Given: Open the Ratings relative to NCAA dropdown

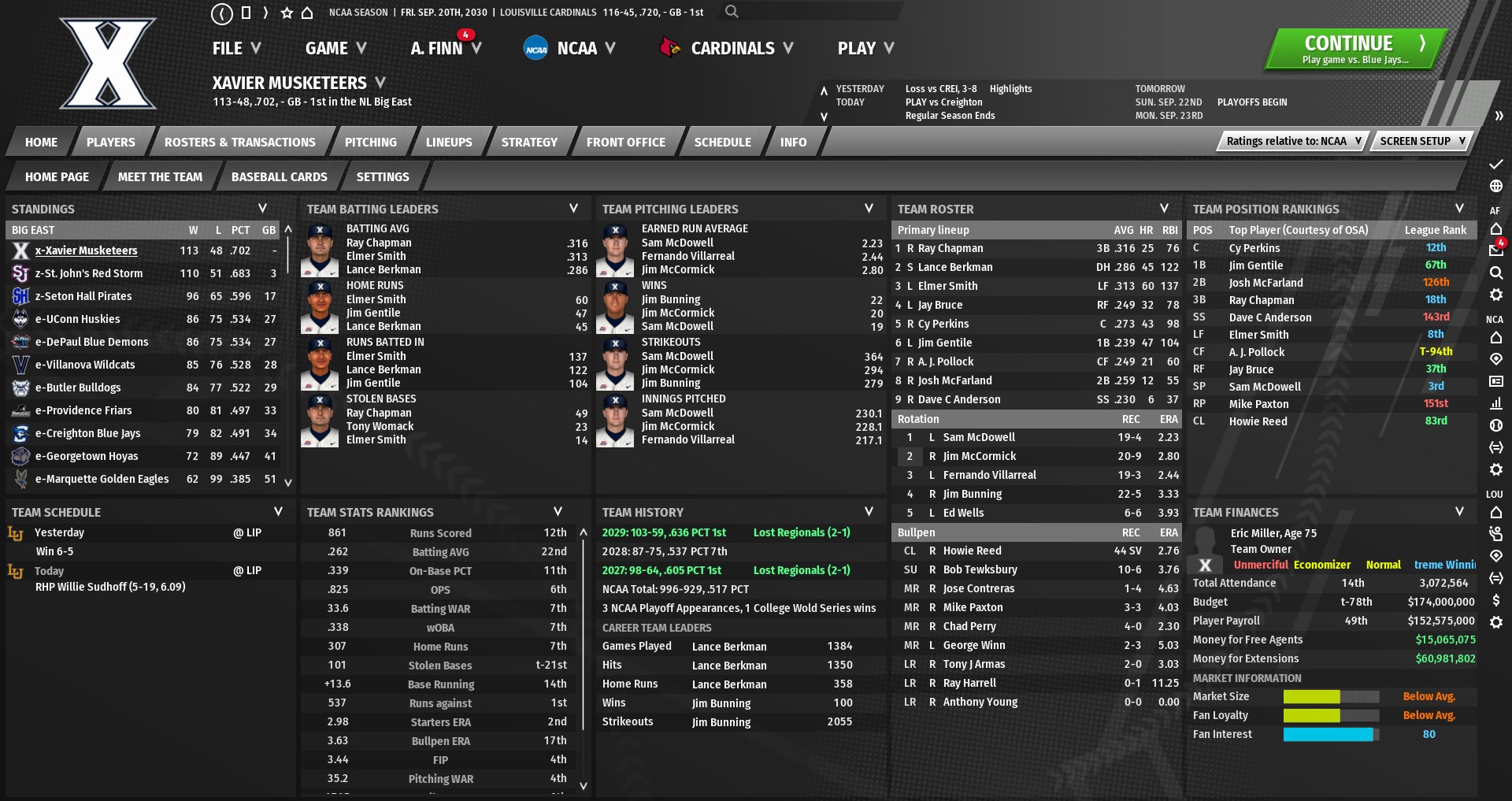Looking at the screenshot, I should pos(1293,141).
